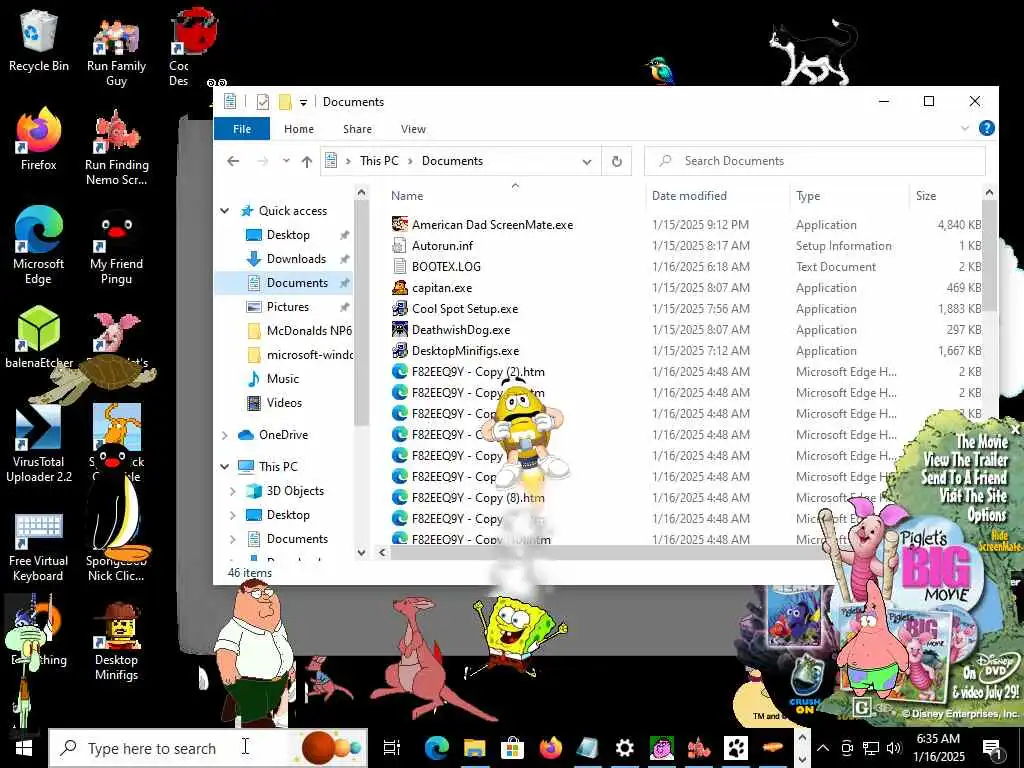Select Pictures in Quick access
Screen dimensions: 1024x768
pos(287,307)
